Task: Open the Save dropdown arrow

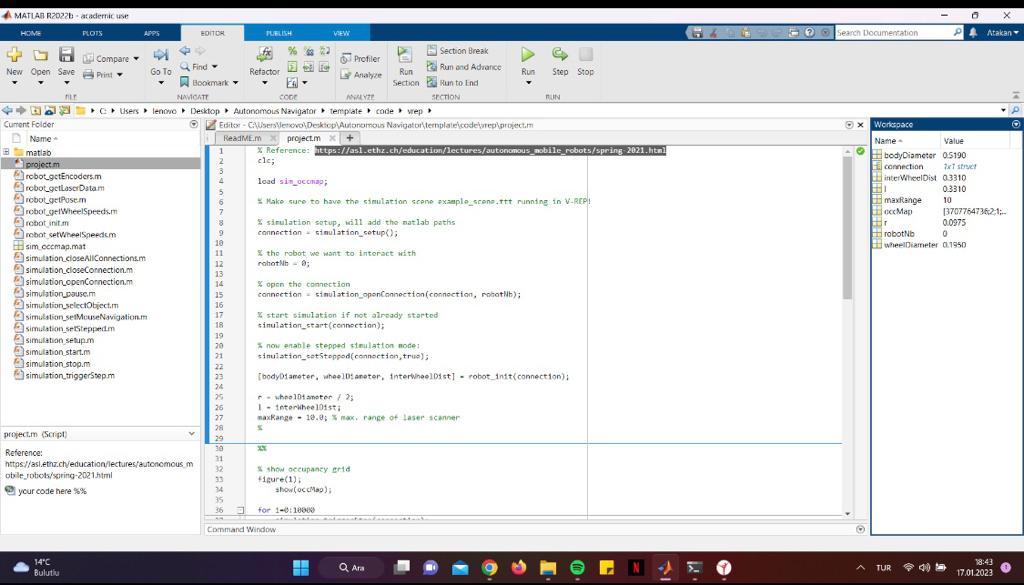Action: (66, 83)
